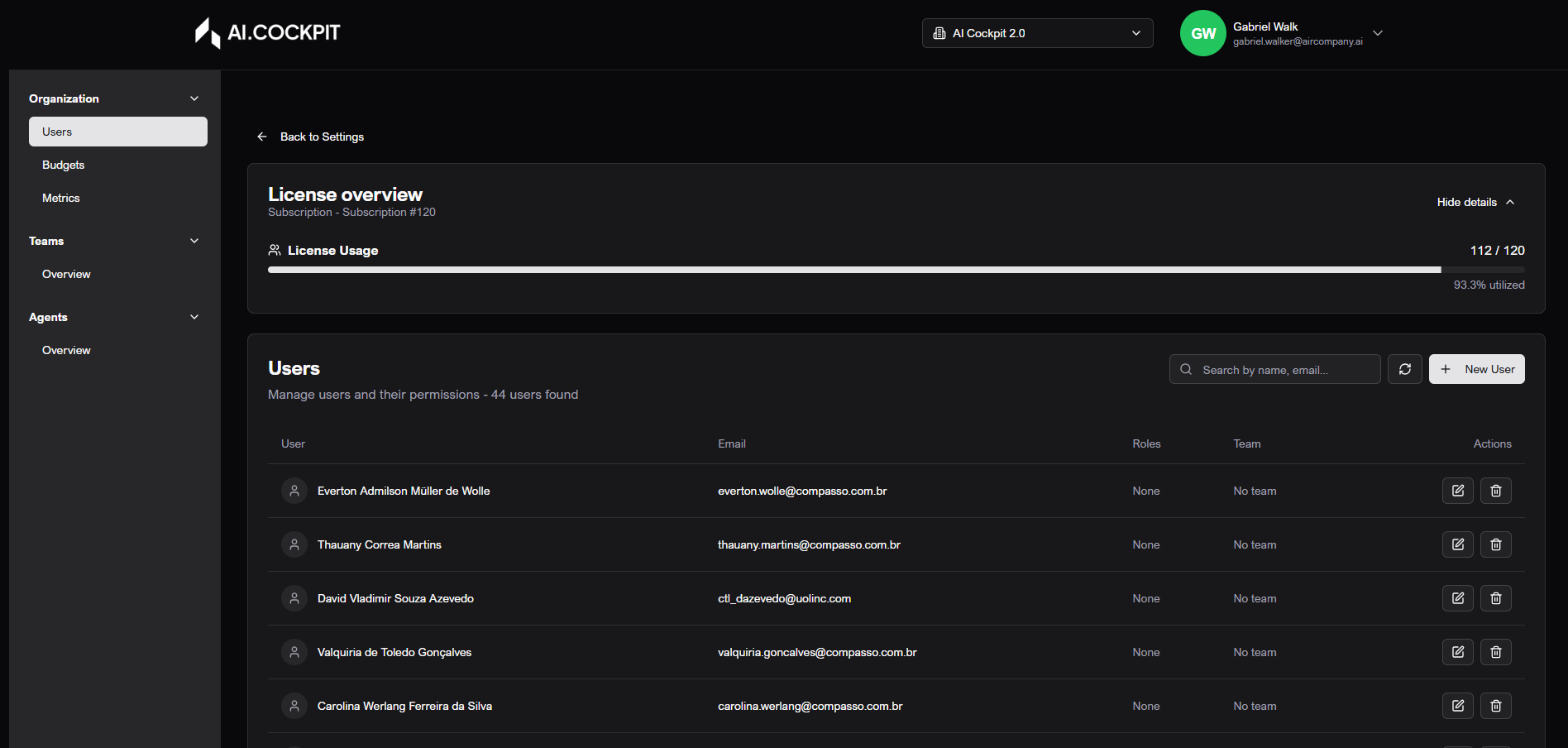Click the AI.COCKPIT logo
This screenshot has width=1568, height=748.
coord(267,33)
